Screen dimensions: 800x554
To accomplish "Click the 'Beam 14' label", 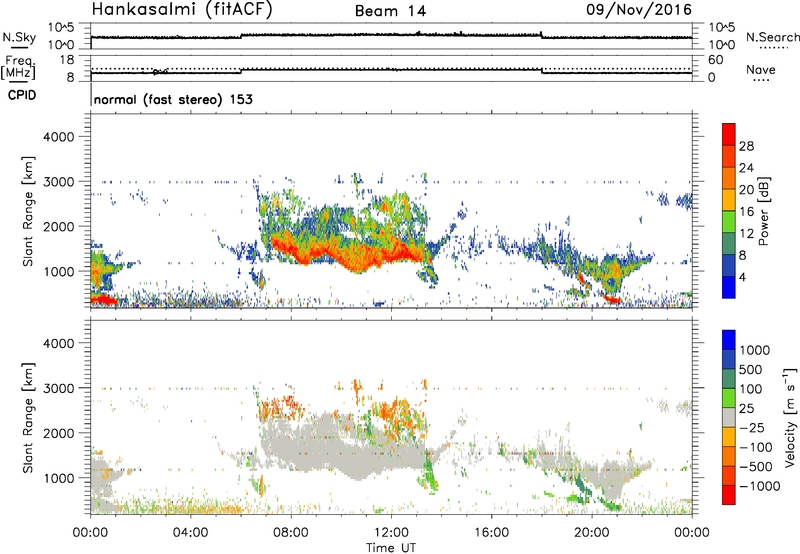I will (390, 11).
